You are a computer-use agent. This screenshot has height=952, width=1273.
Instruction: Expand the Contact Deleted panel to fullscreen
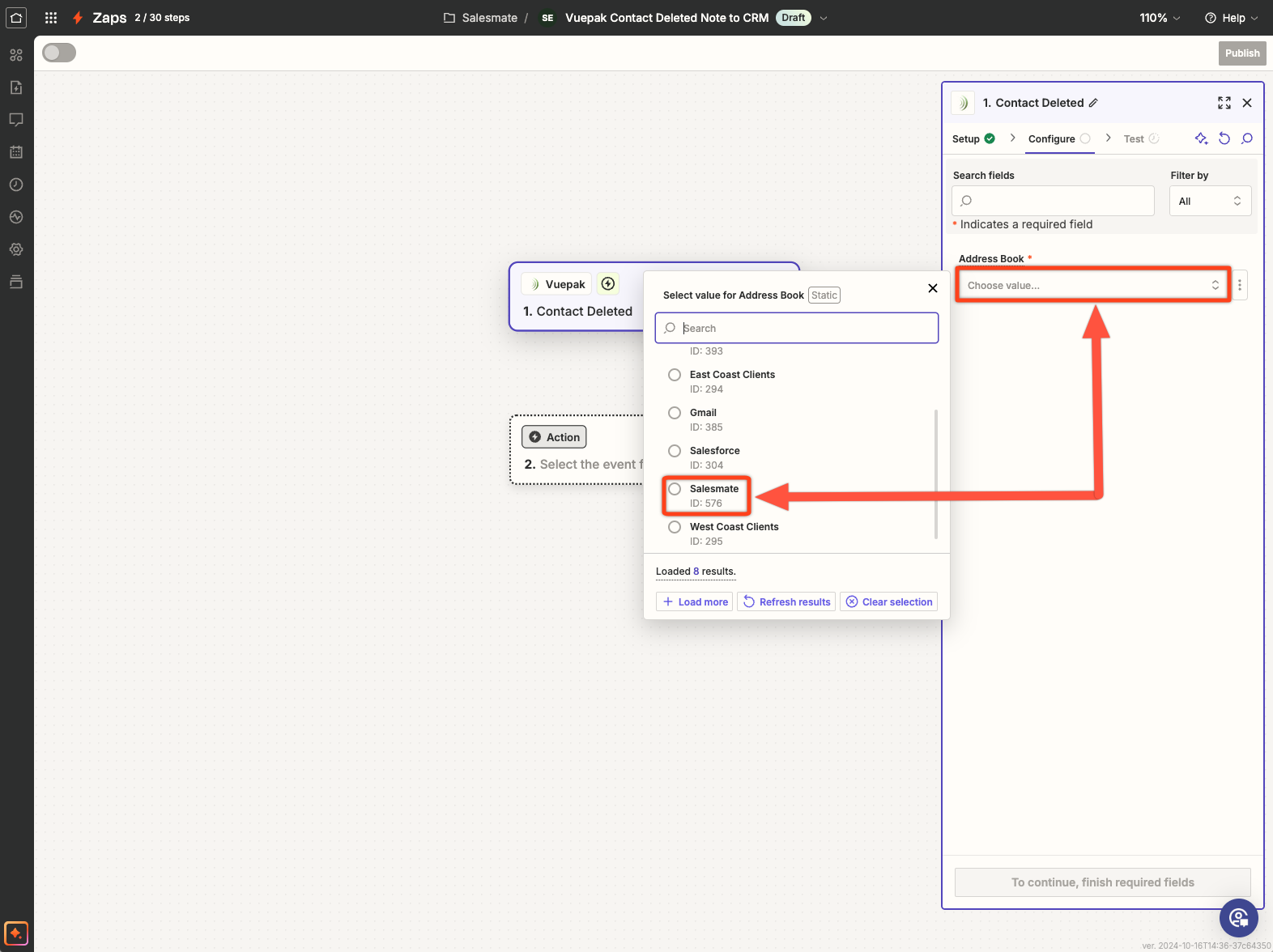coord(1224,103)
